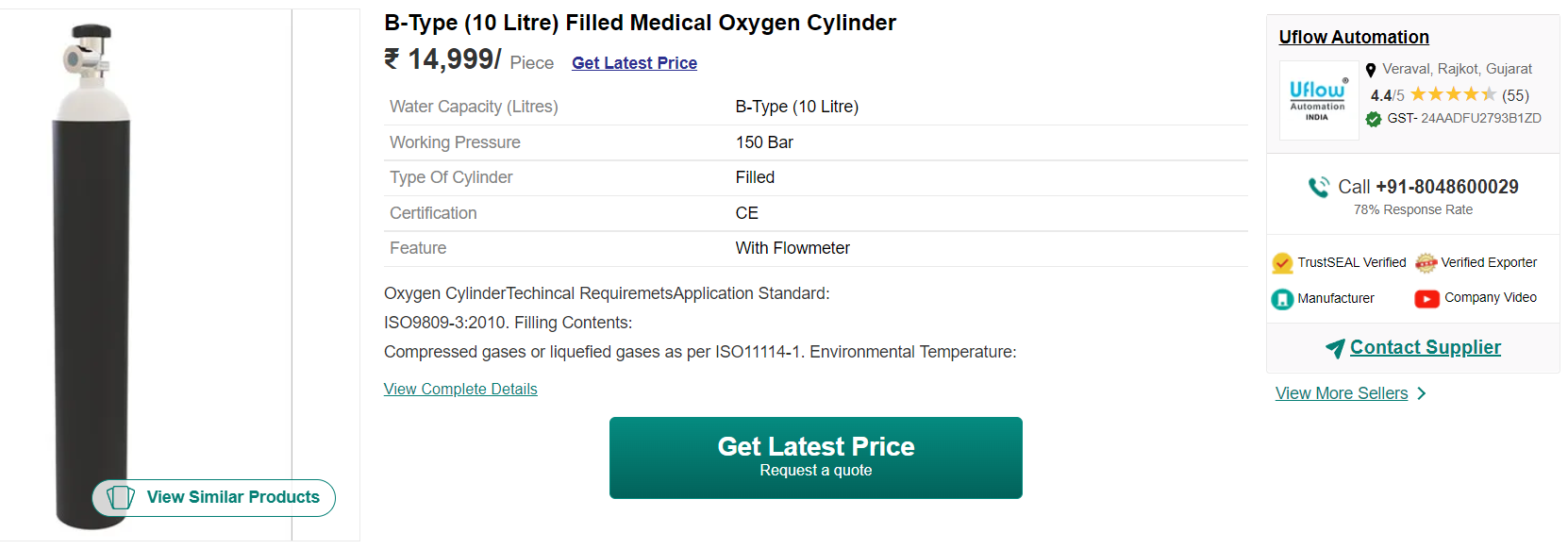This screenshot has width=1568, height=549.
Task: Open the Uflow Automation seller link
Action: (1353, 37)
